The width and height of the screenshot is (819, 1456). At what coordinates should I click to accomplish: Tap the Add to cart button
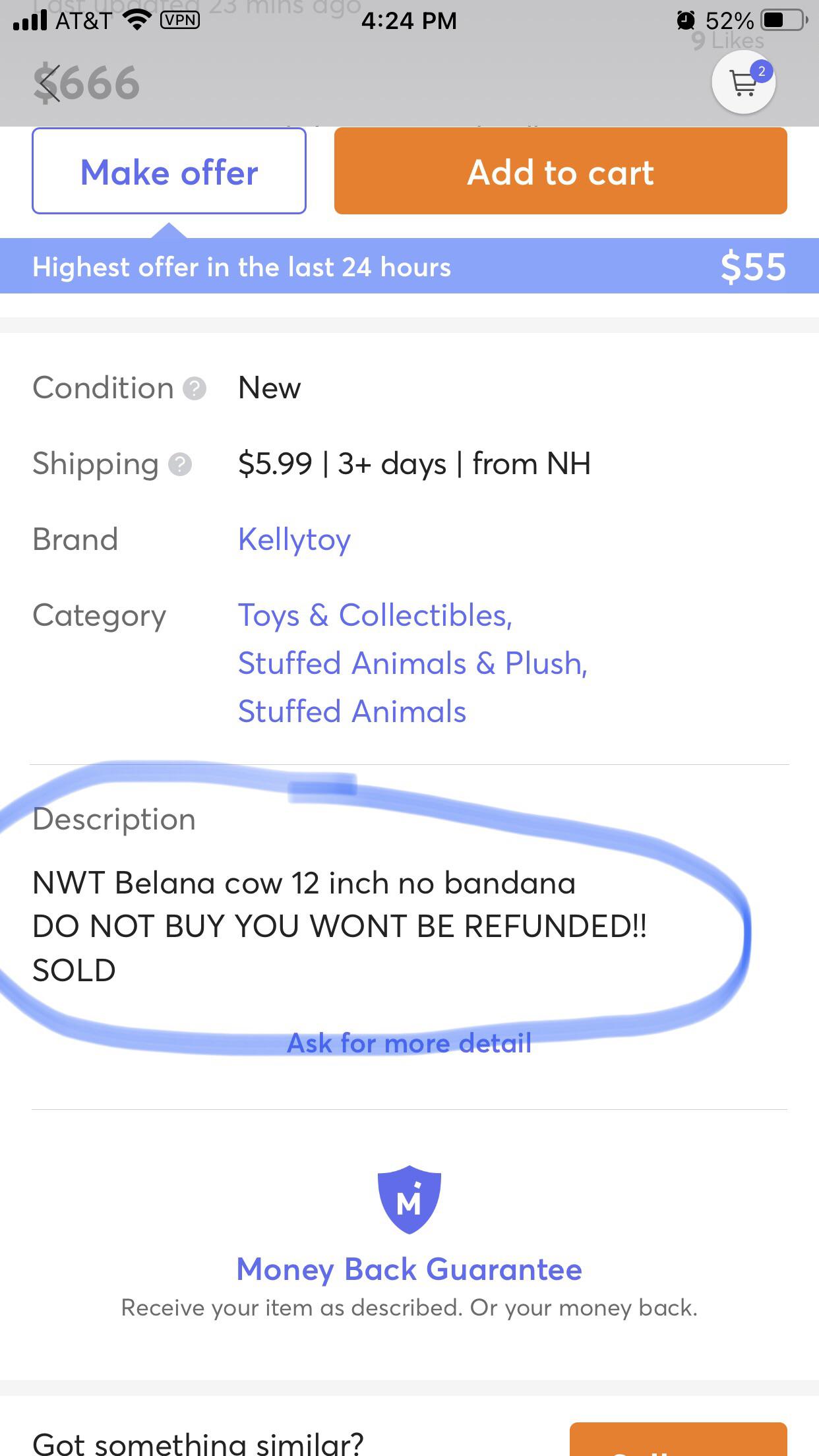click(x=559, y=172)
